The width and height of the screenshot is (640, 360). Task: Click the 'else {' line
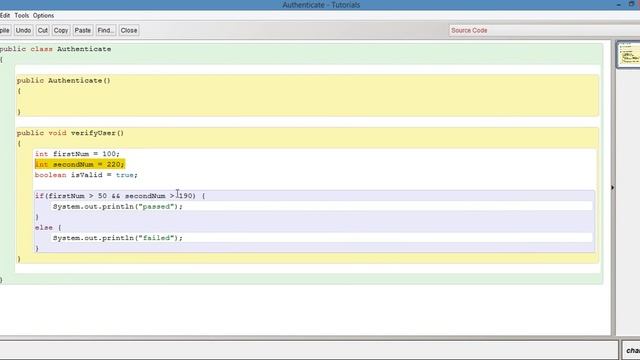click(48, 227)
